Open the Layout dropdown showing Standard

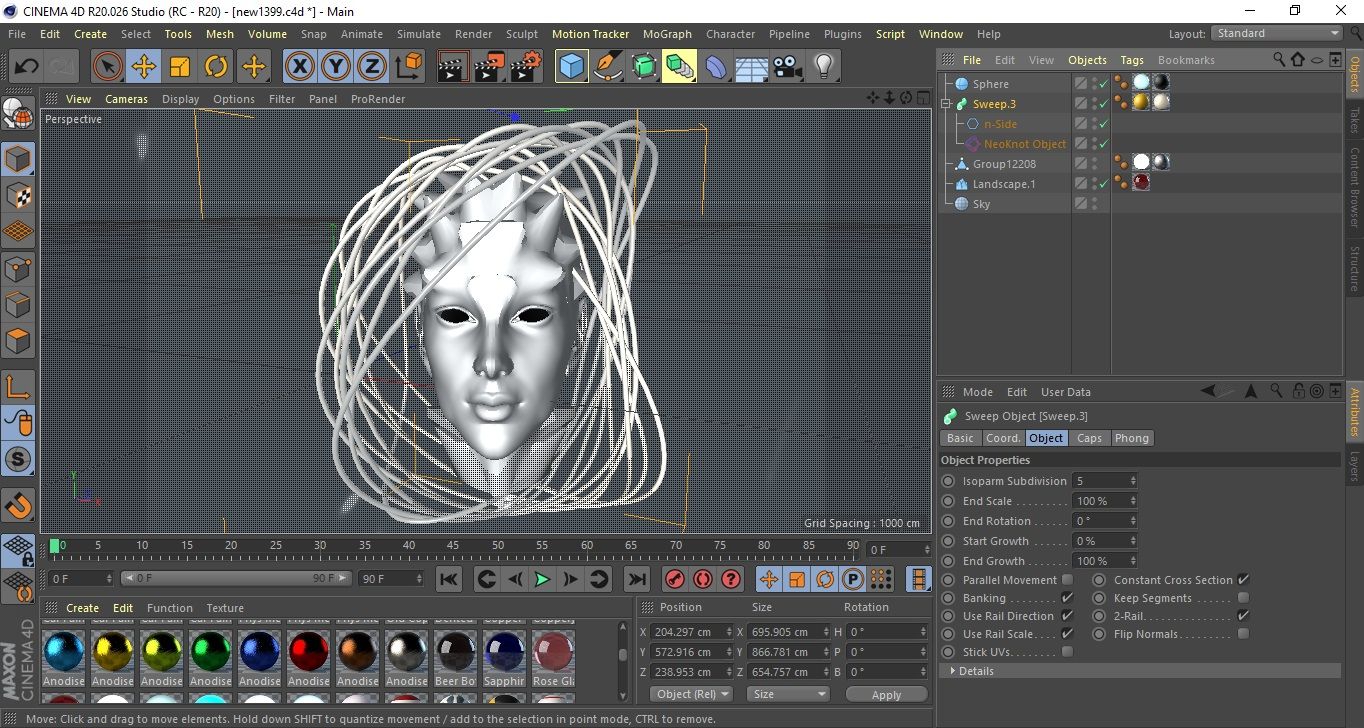point(1276,33)
